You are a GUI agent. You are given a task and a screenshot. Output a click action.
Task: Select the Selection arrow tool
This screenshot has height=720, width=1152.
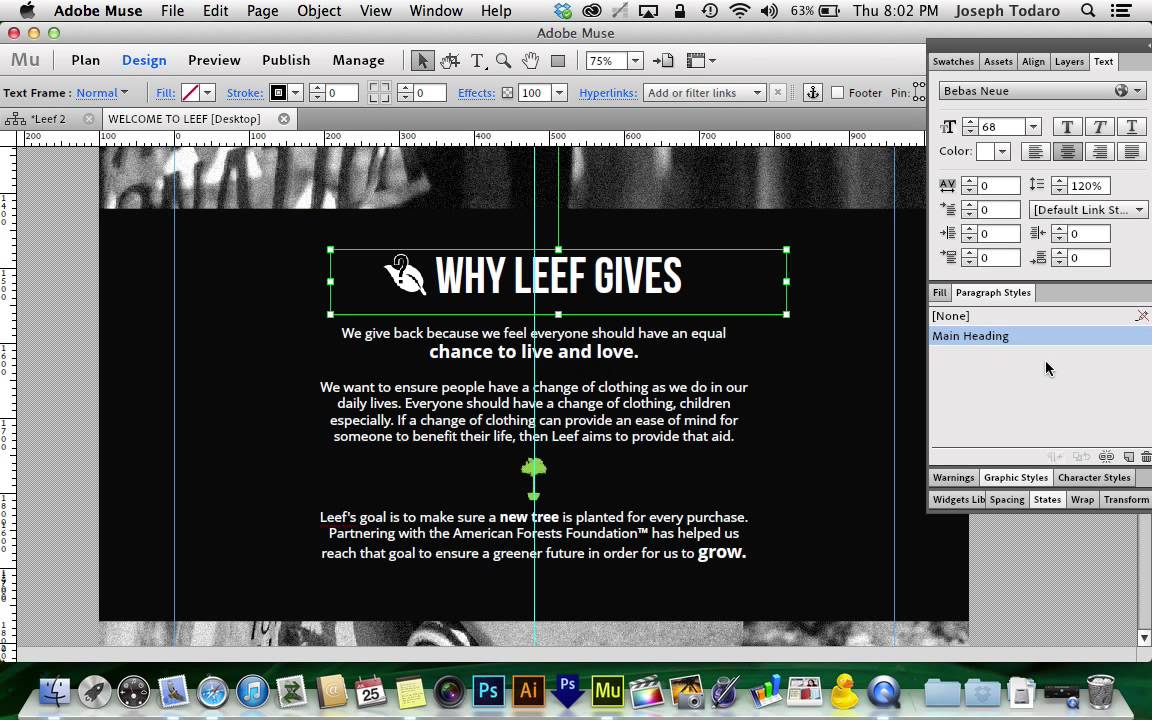422,60
